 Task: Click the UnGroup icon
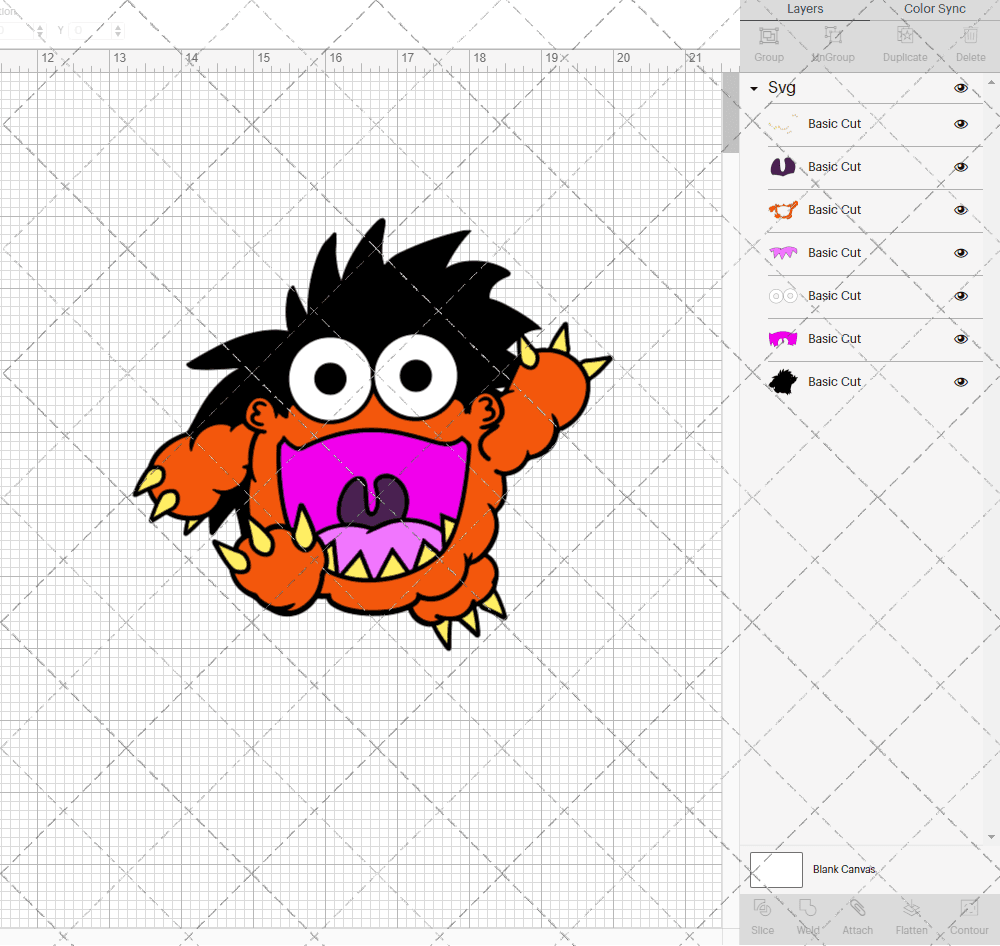(x=833, y=43)
